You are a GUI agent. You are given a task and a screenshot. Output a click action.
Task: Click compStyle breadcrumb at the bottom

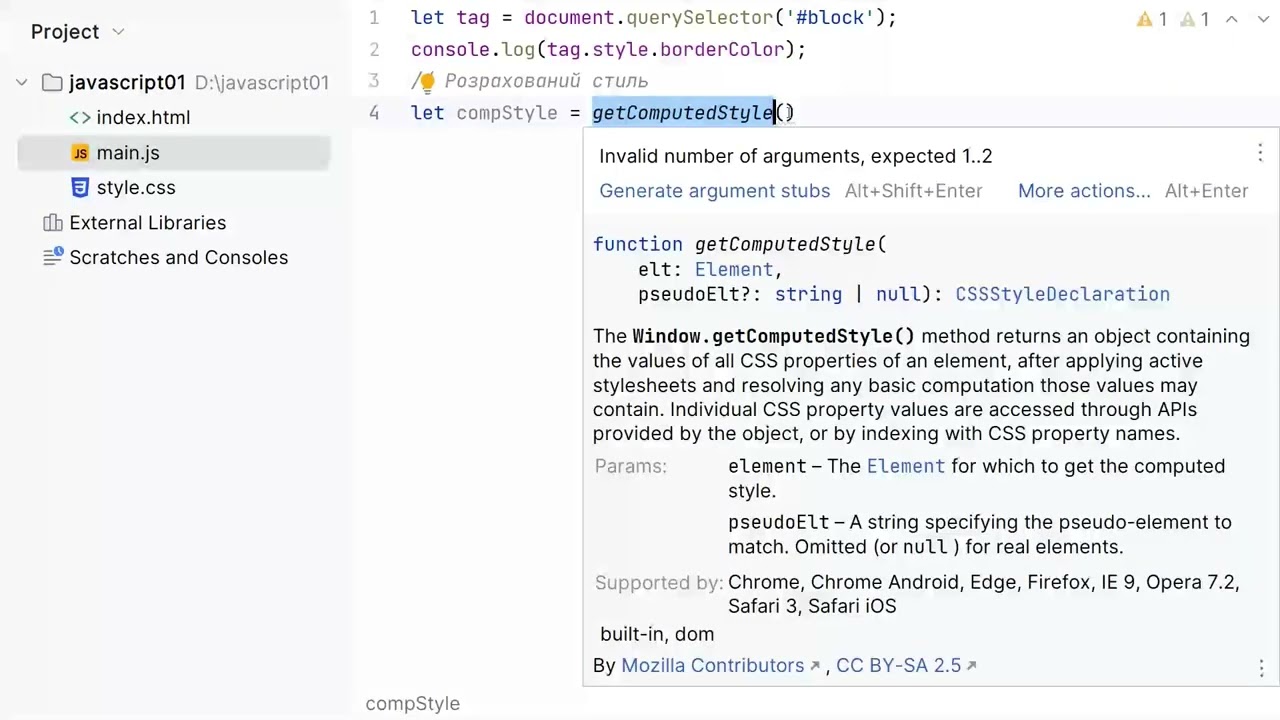[412, 704]
